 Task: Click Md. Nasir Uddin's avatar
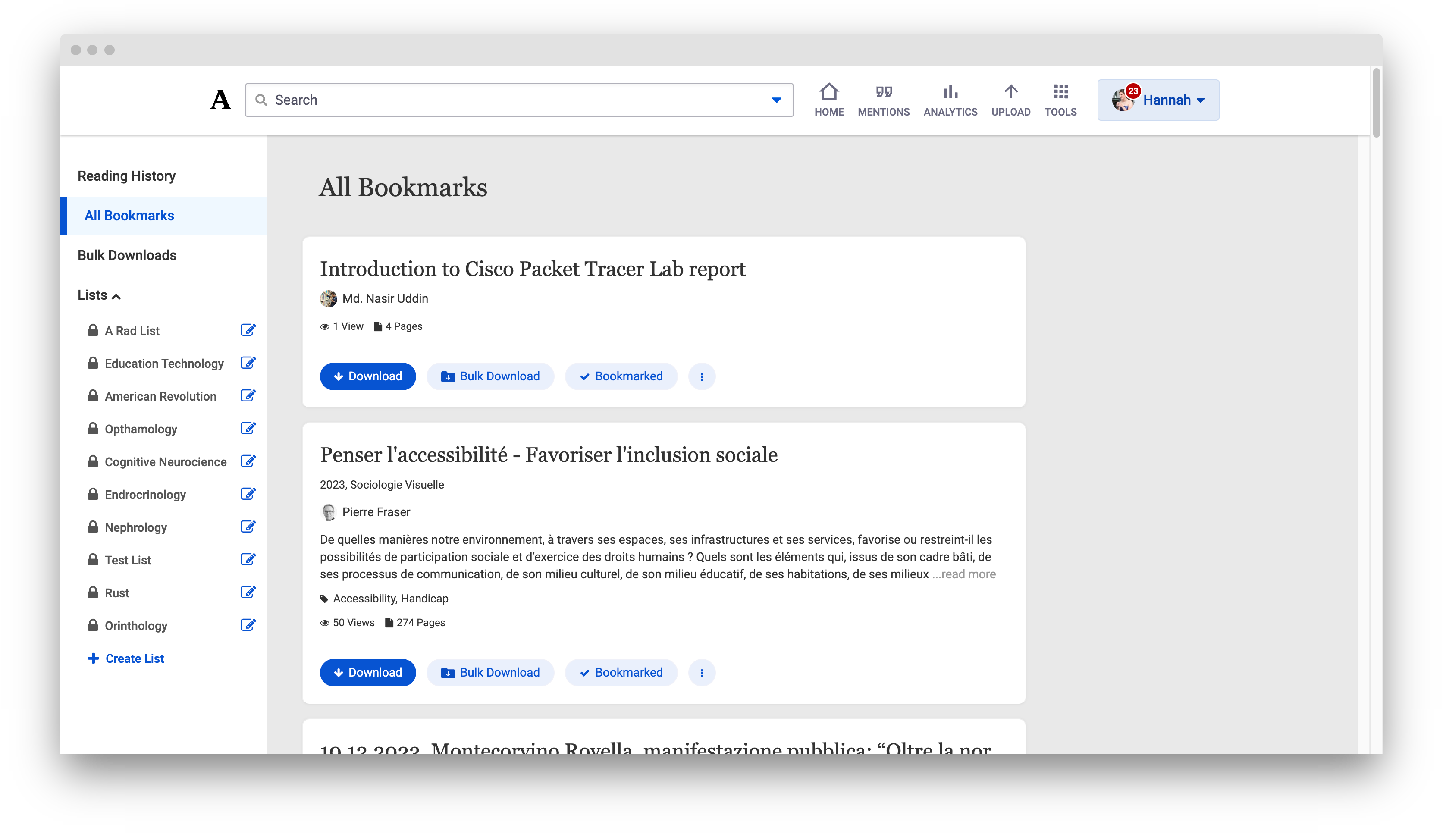pyautogui.click(x=328, y=299)
